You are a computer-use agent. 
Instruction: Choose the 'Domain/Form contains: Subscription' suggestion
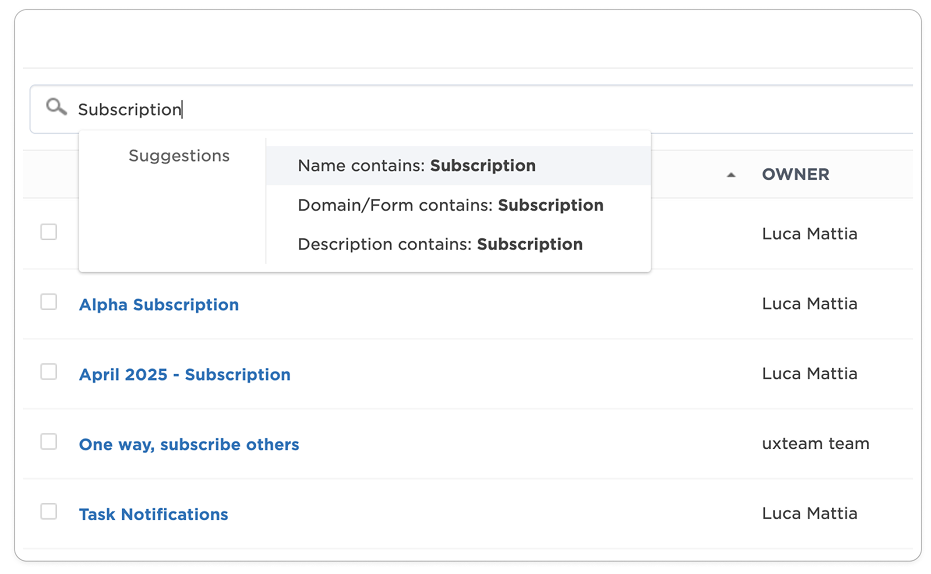(x=450, y=205)
